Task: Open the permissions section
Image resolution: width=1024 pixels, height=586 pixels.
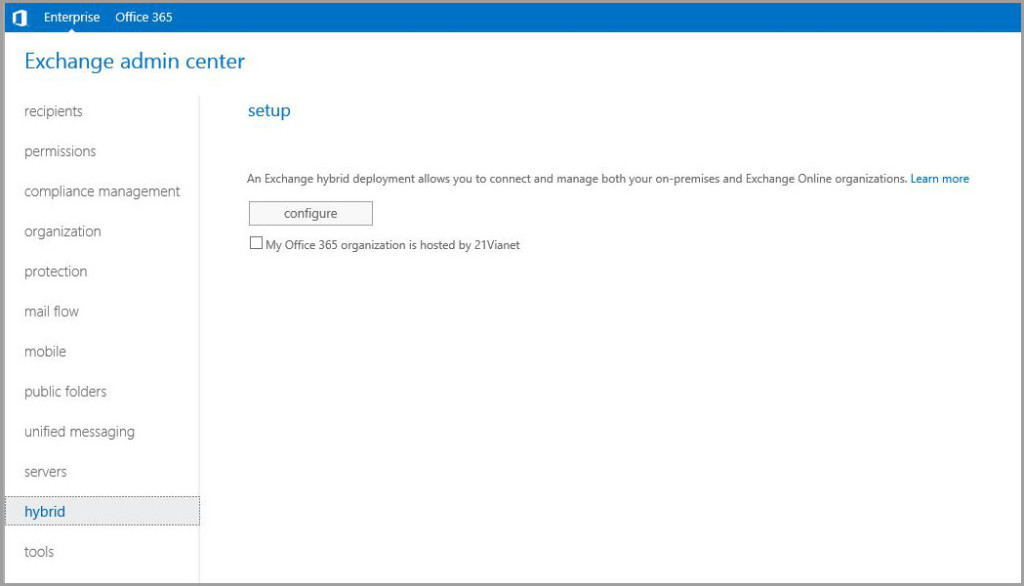Action: click(60, 151)
